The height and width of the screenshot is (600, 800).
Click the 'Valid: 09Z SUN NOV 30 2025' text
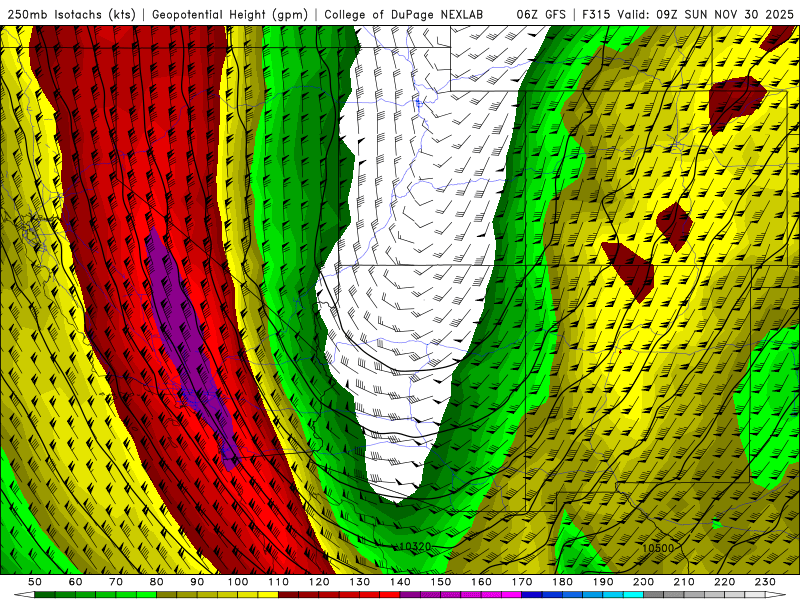(706, 14)
